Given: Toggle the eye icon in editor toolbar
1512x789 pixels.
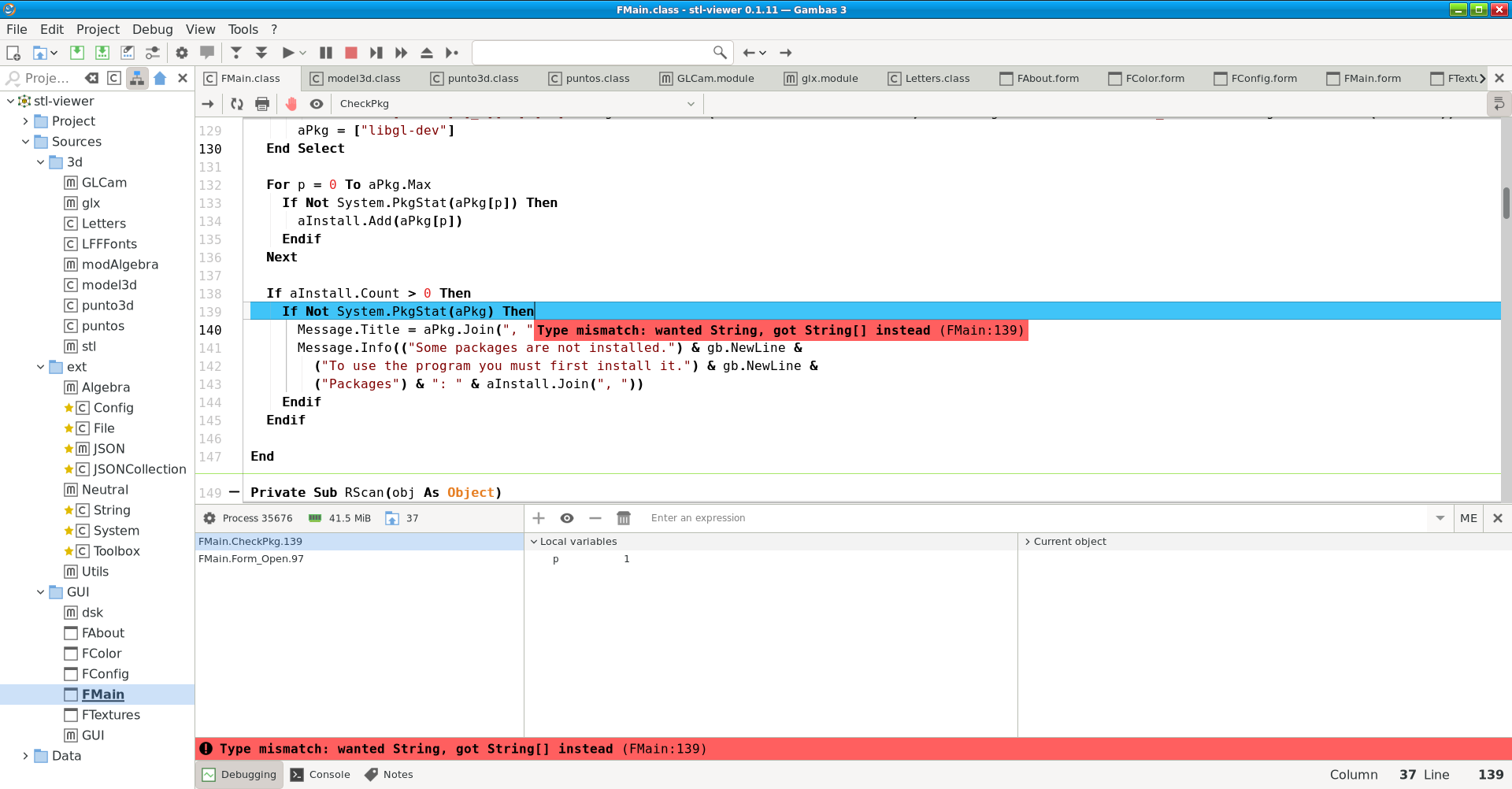Looking at the screenshot, I should click(x=317, y=104).
